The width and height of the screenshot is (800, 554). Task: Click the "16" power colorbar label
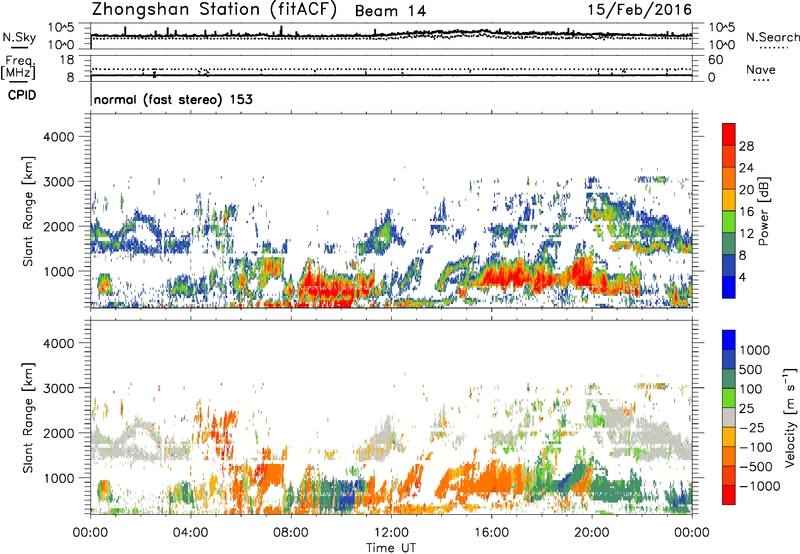coord(746,212)
